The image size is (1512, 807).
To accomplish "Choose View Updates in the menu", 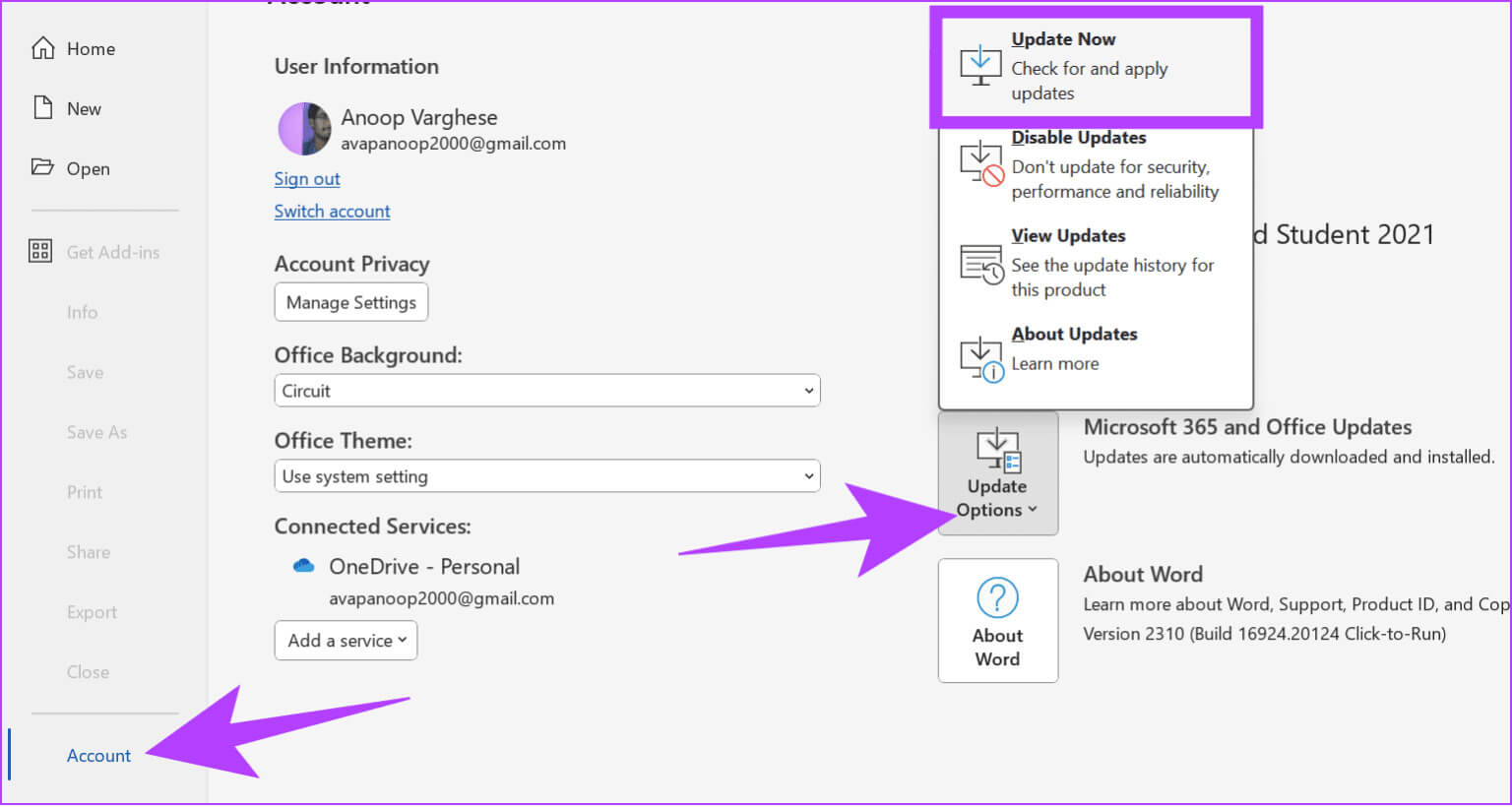I will 1096,263.
